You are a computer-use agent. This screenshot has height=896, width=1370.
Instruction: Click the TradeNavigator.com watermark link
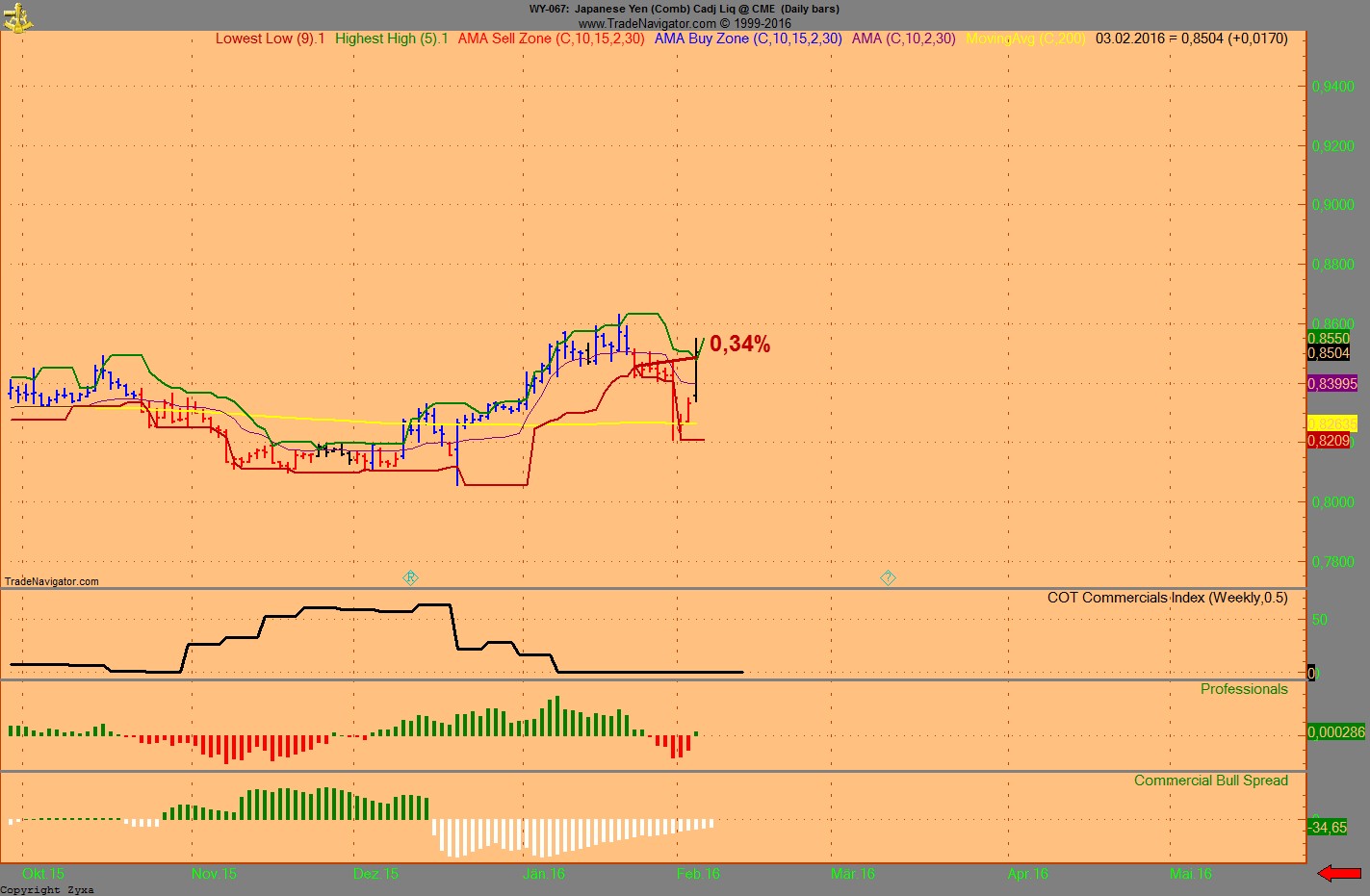(50, 580)
